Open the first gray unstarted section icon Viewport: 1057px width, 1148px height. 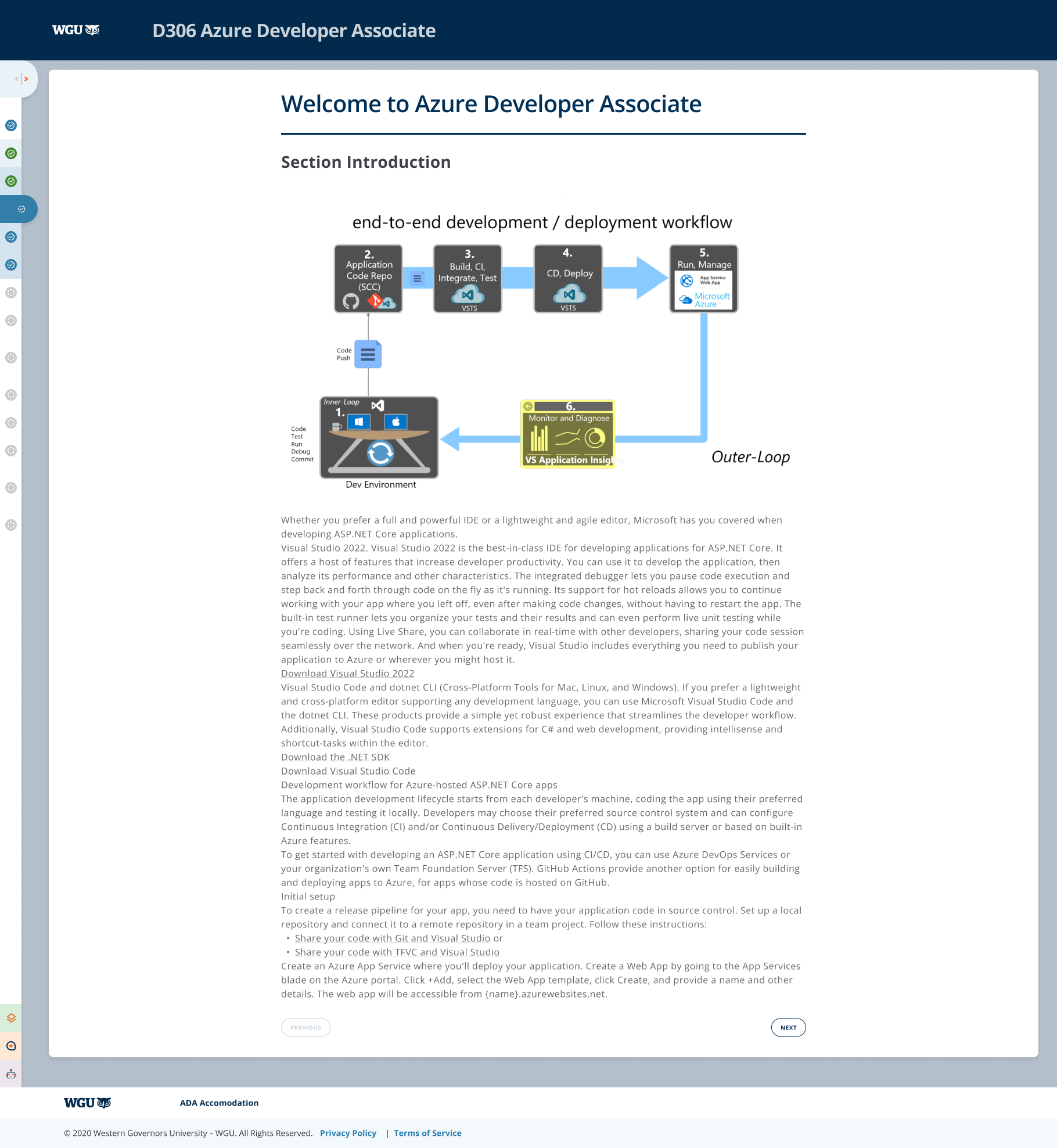(11, 293)
